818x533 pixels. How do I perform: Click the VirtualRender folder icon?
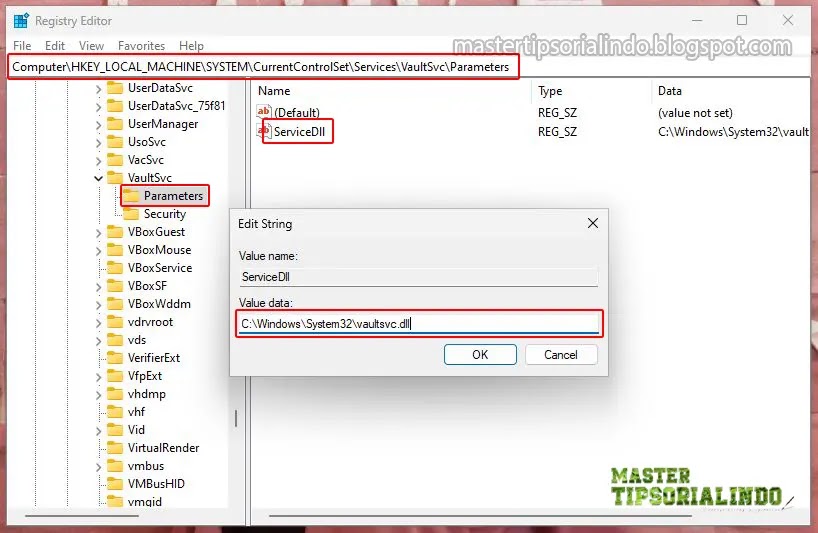coord(115,447)
